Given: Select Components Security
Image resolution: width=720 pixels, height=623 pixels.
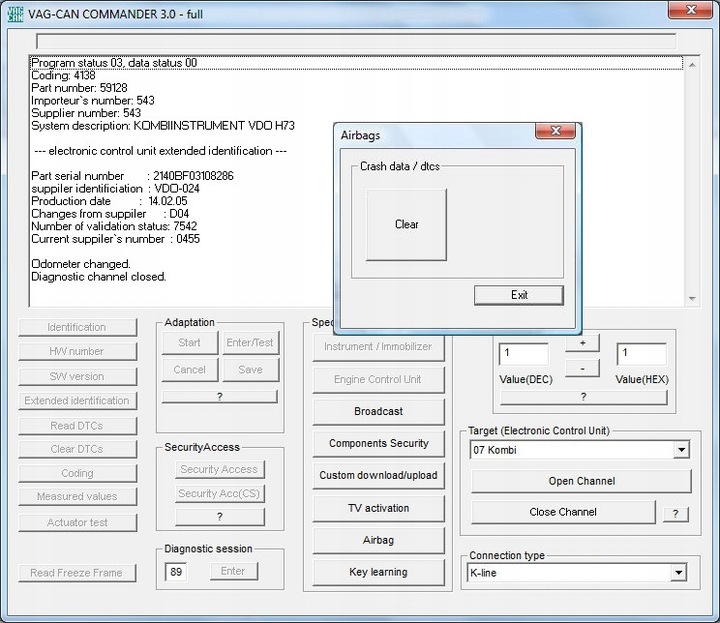Looking at the screenshot, I should point(378,443).
